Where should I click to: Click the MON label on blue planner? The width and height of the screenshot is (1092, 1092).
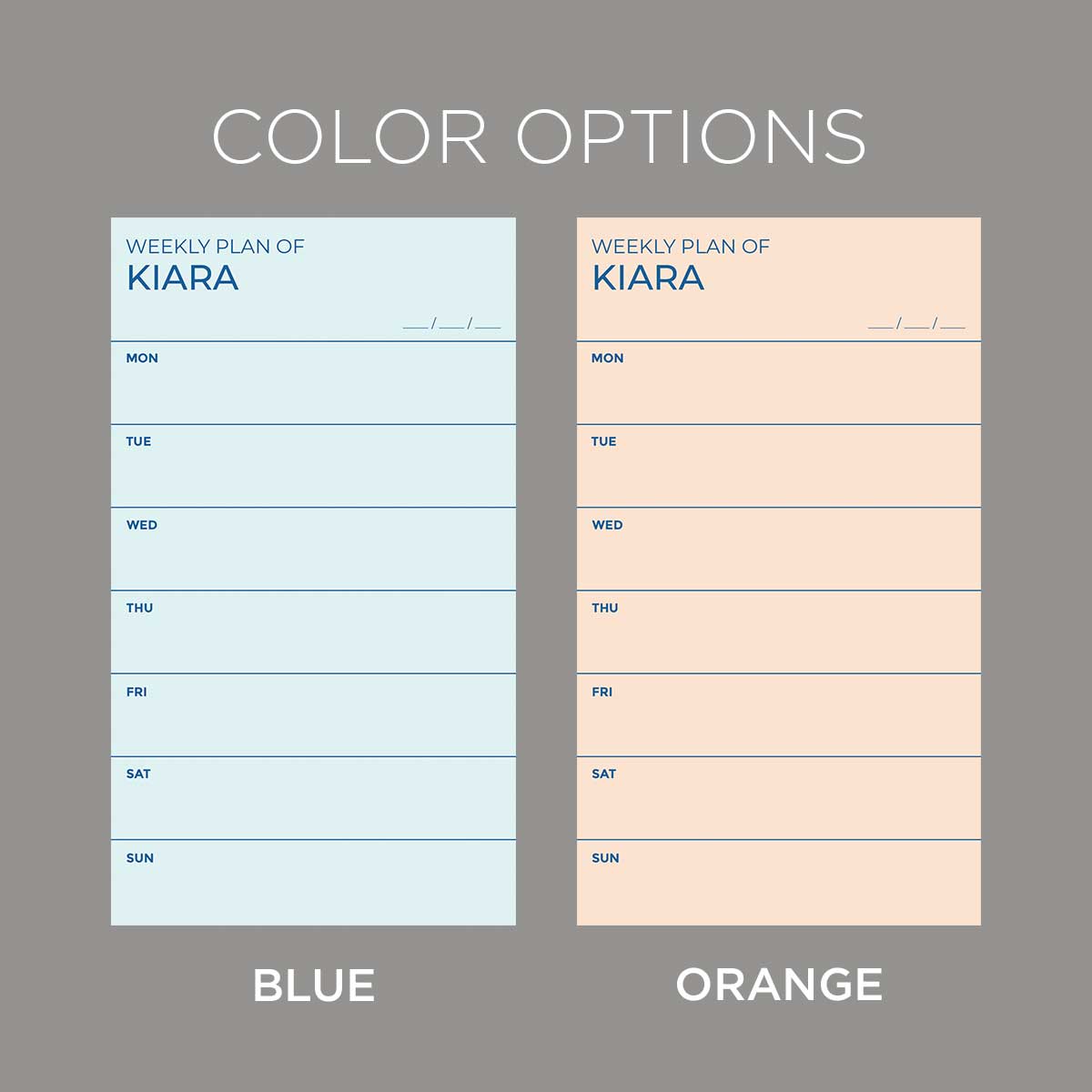pyautogui.click(x=142, y=359)
